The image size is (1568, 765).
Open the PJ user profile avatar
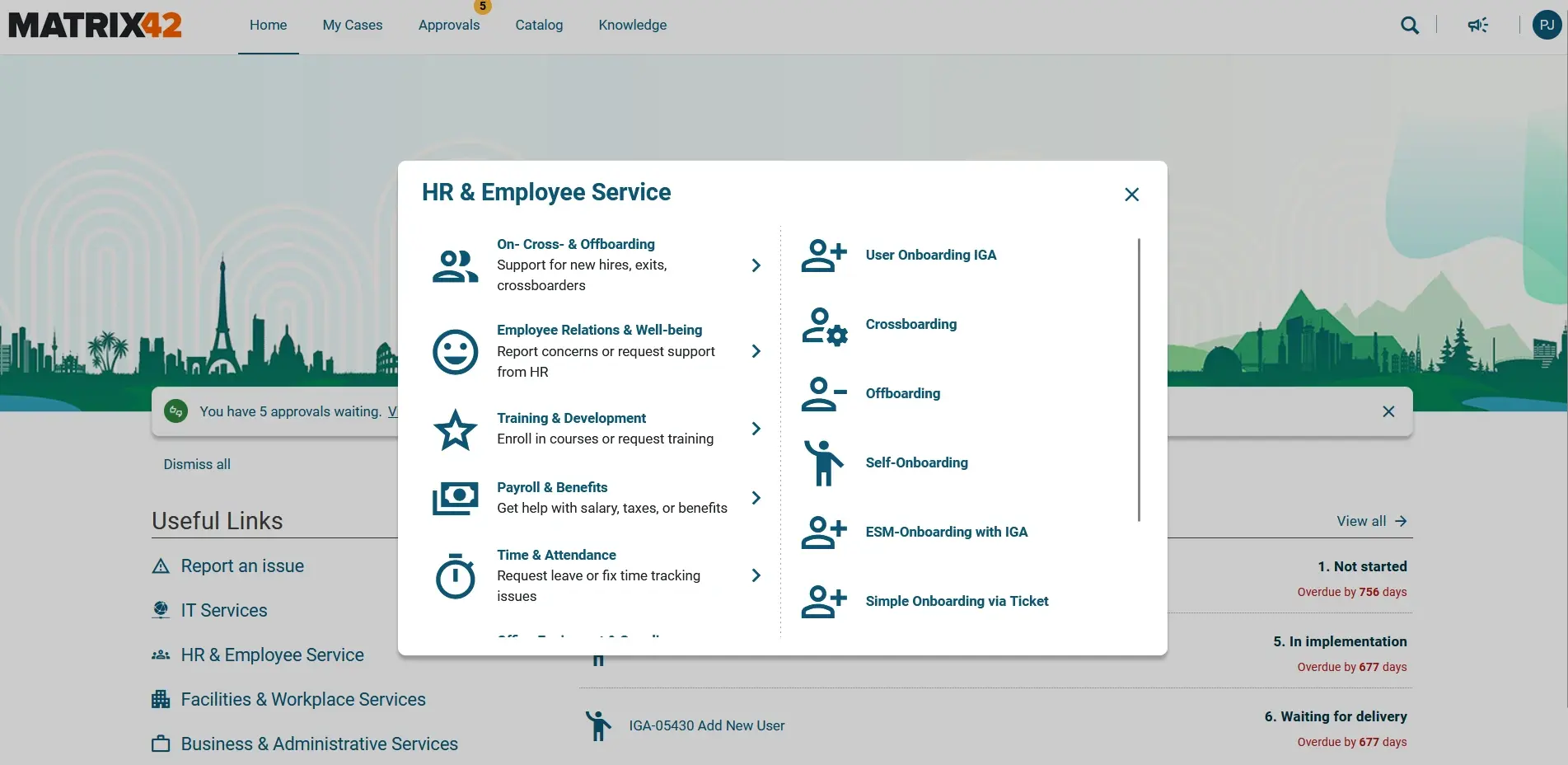point(1547,25)
